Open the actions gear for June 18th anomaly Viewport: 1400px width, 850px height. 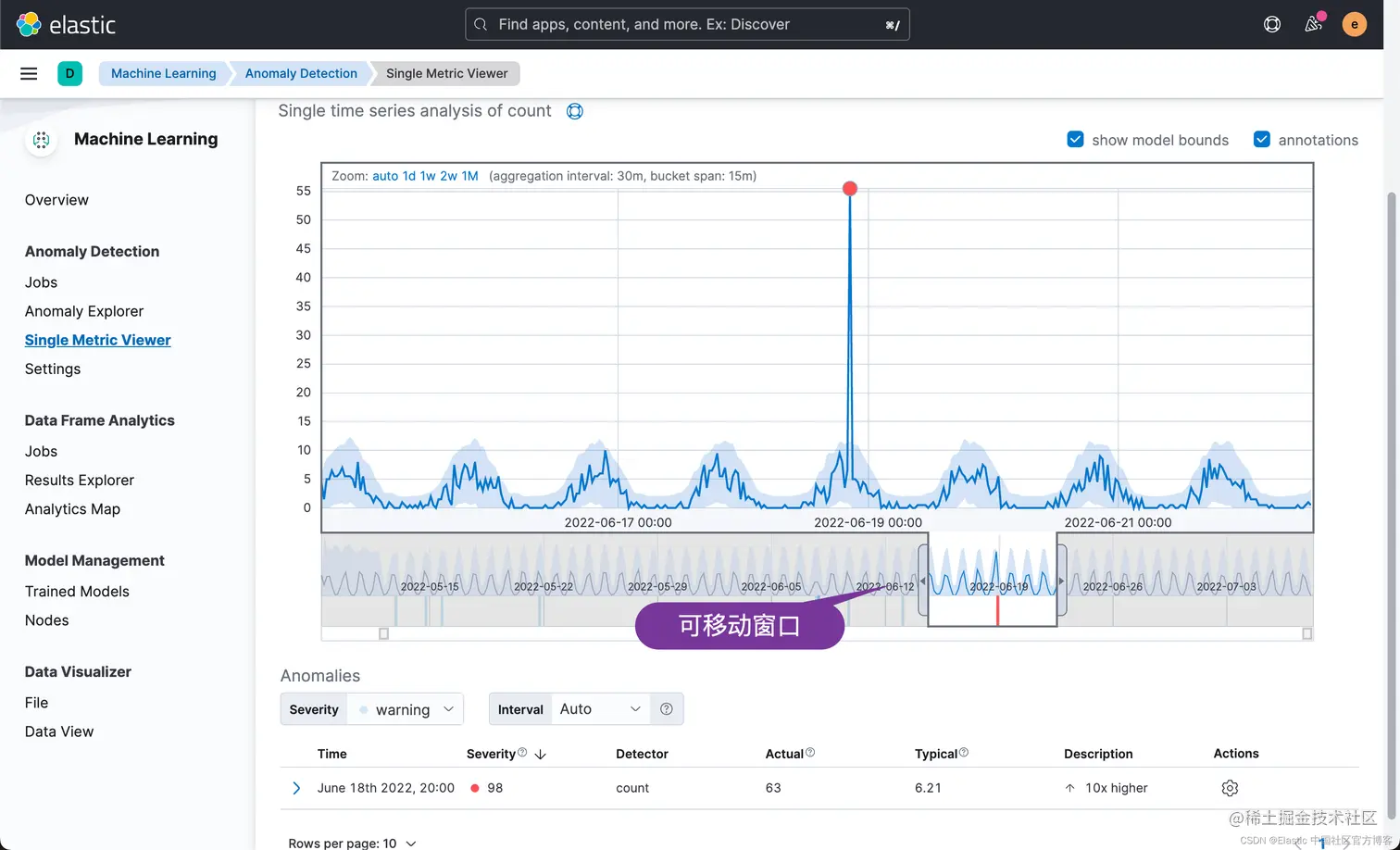1230,788
